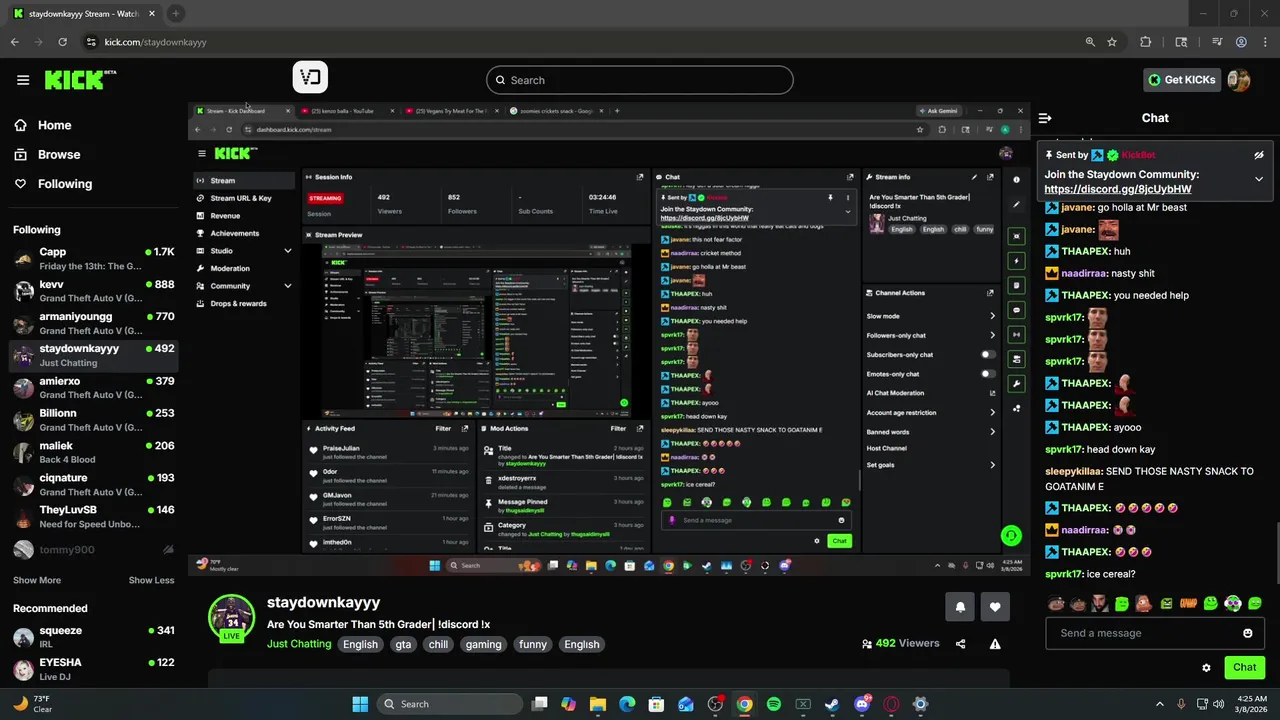Screen dimensions: 1280x720
Task: Open chat settings gear icon
Action: click(1206, 668)
